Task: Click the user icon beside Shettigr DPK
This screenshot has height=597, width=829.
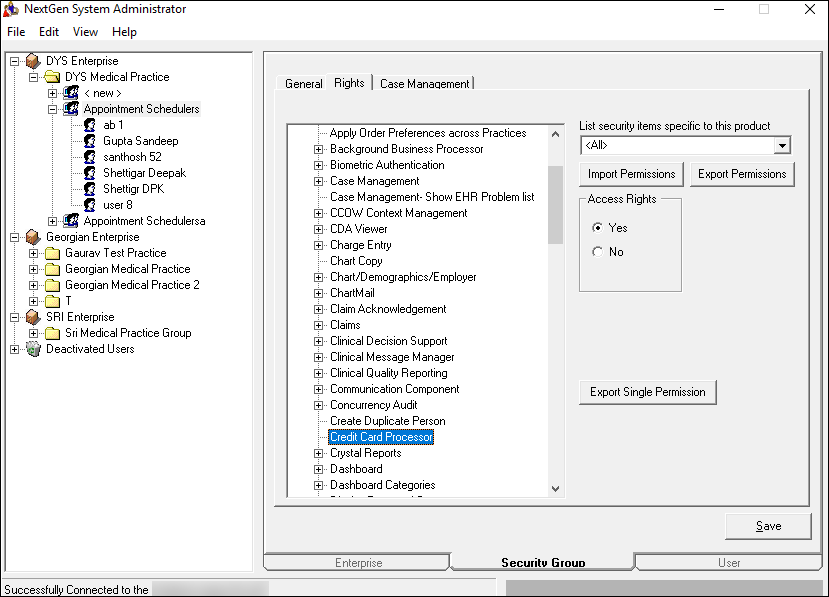Action: [90, 189]
